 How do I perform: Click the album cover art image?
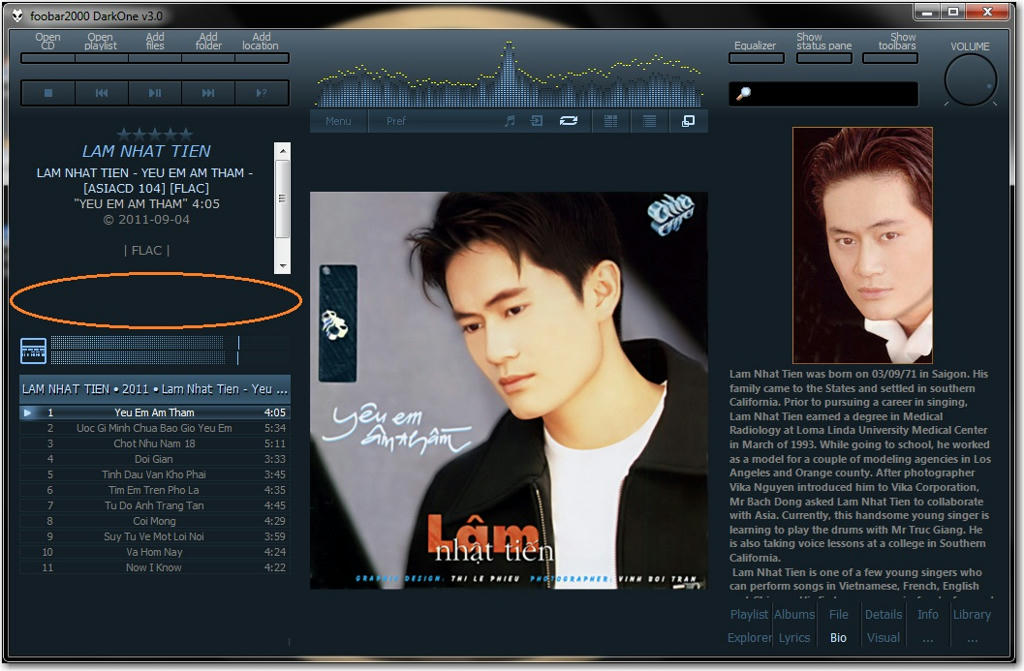pos(509,391)
